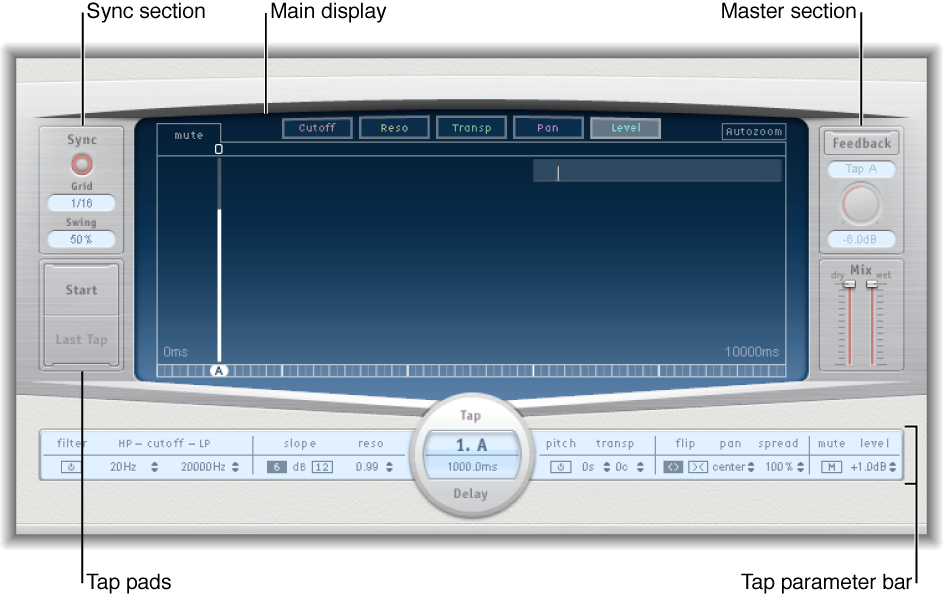The height and width of the screenshot is (600, 944).
Task: Open the Tap A feedback source selector
Action: [x=861, y=169]
